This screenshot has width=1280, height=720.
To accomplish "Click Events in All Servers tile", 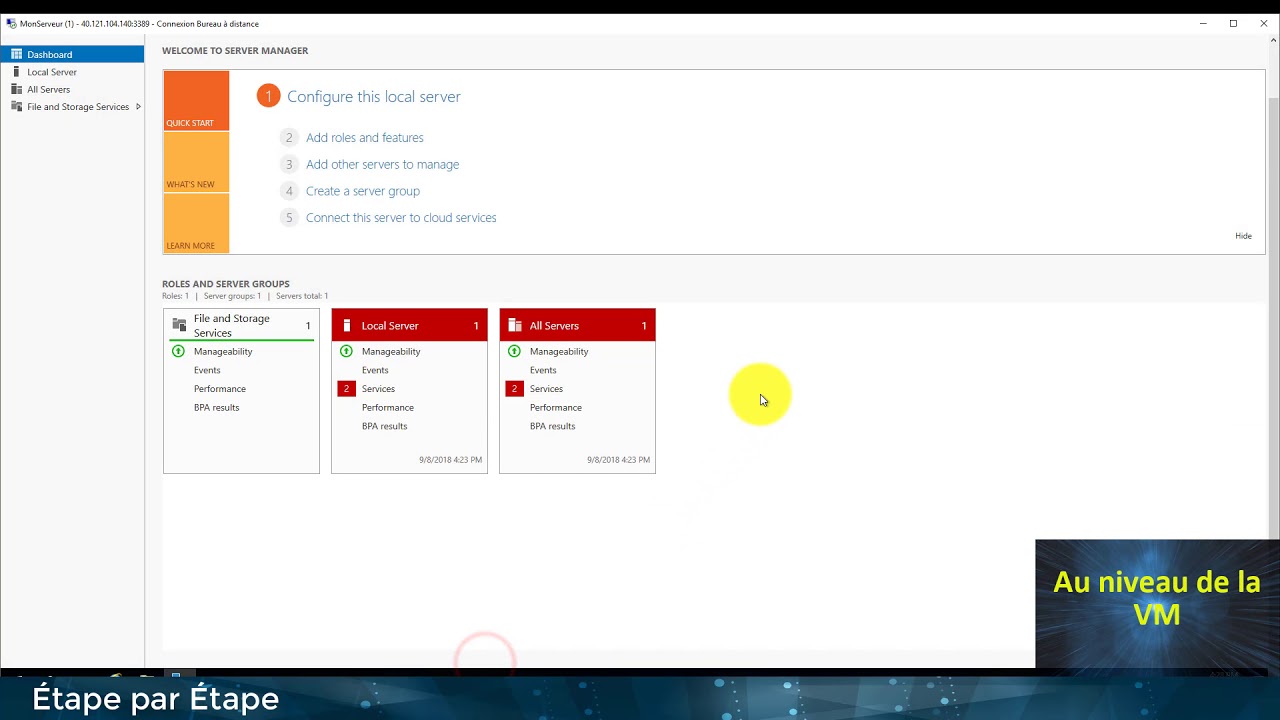I will pyautogui.click(x=543, y=370).
